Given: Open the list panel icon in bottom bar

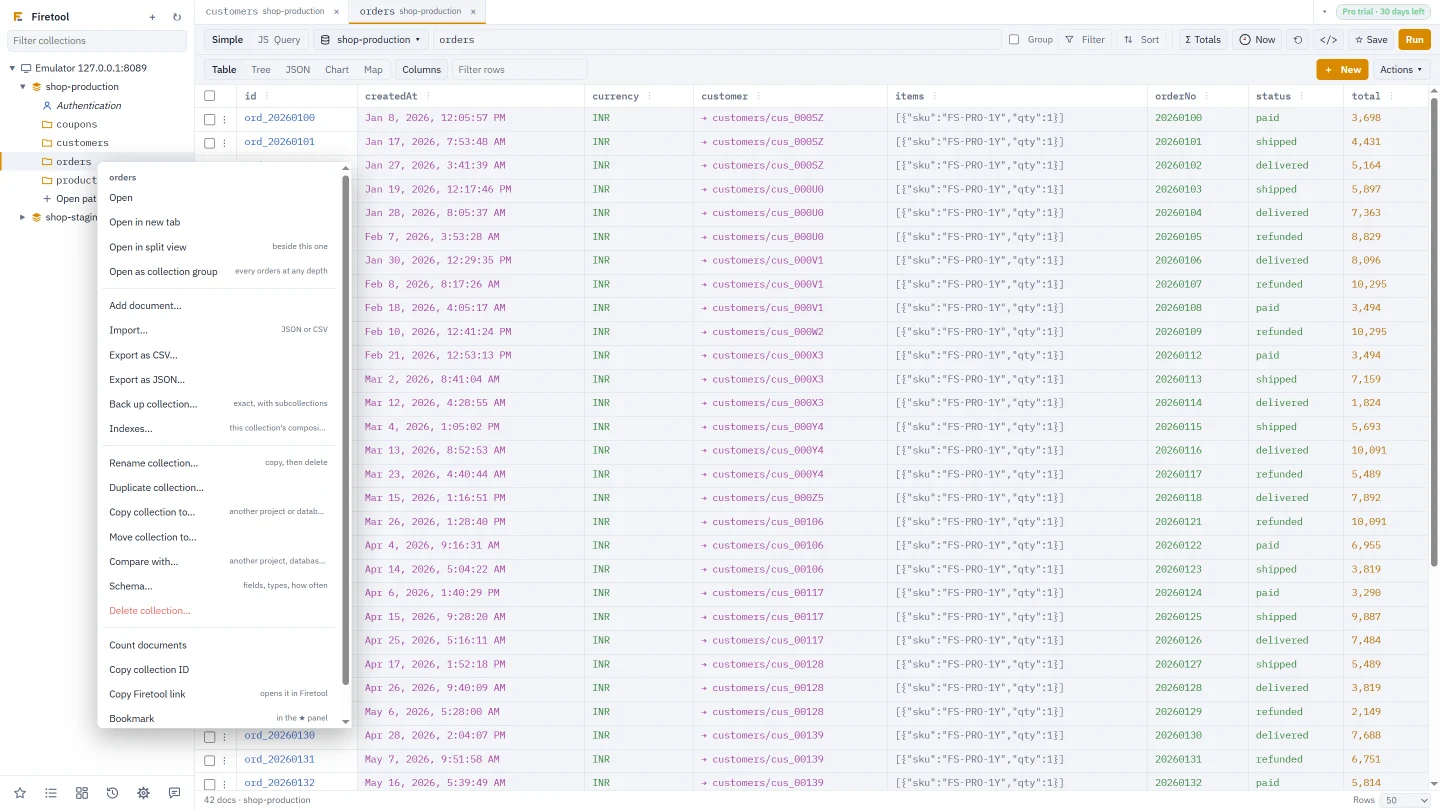Looking at the screenshot, I should (51, 793).
